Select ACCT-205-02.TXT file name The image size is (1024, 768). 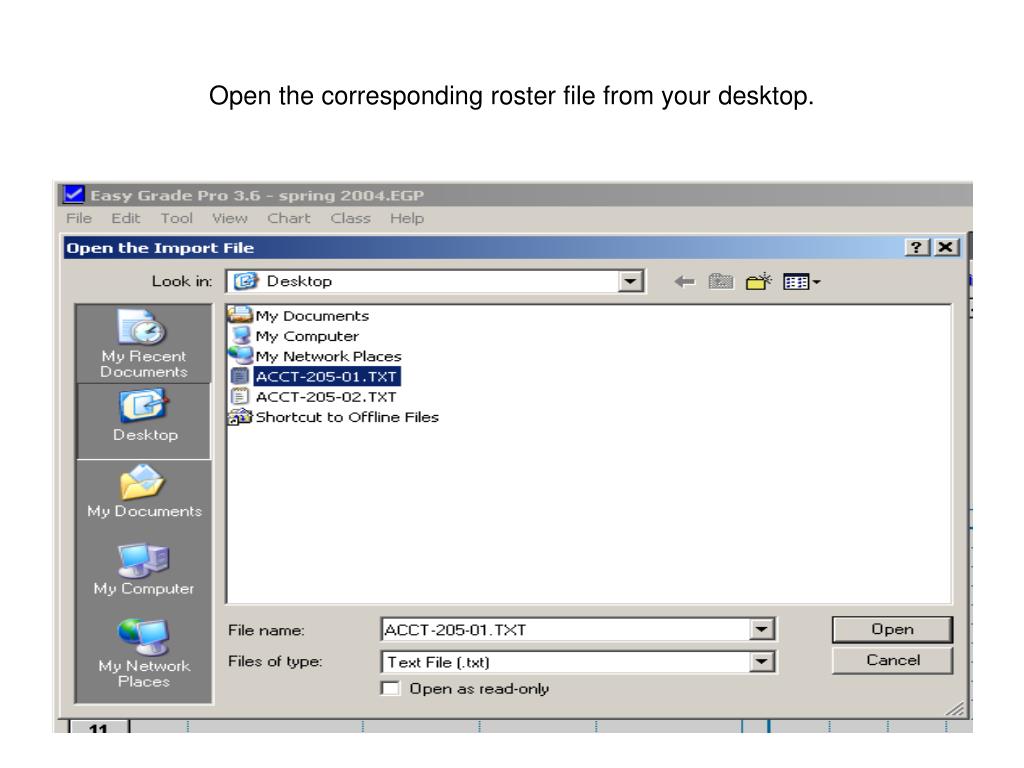326,396
